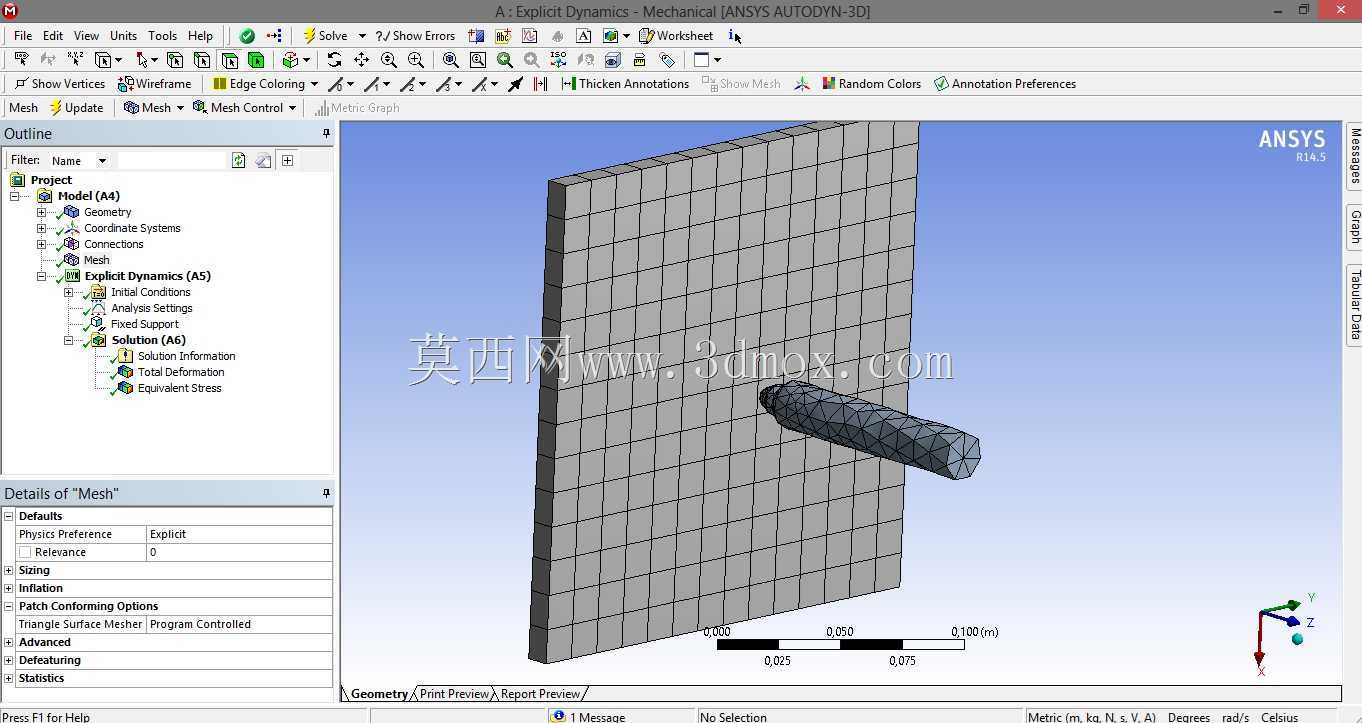Expand the Advanced section

point(9,642)
